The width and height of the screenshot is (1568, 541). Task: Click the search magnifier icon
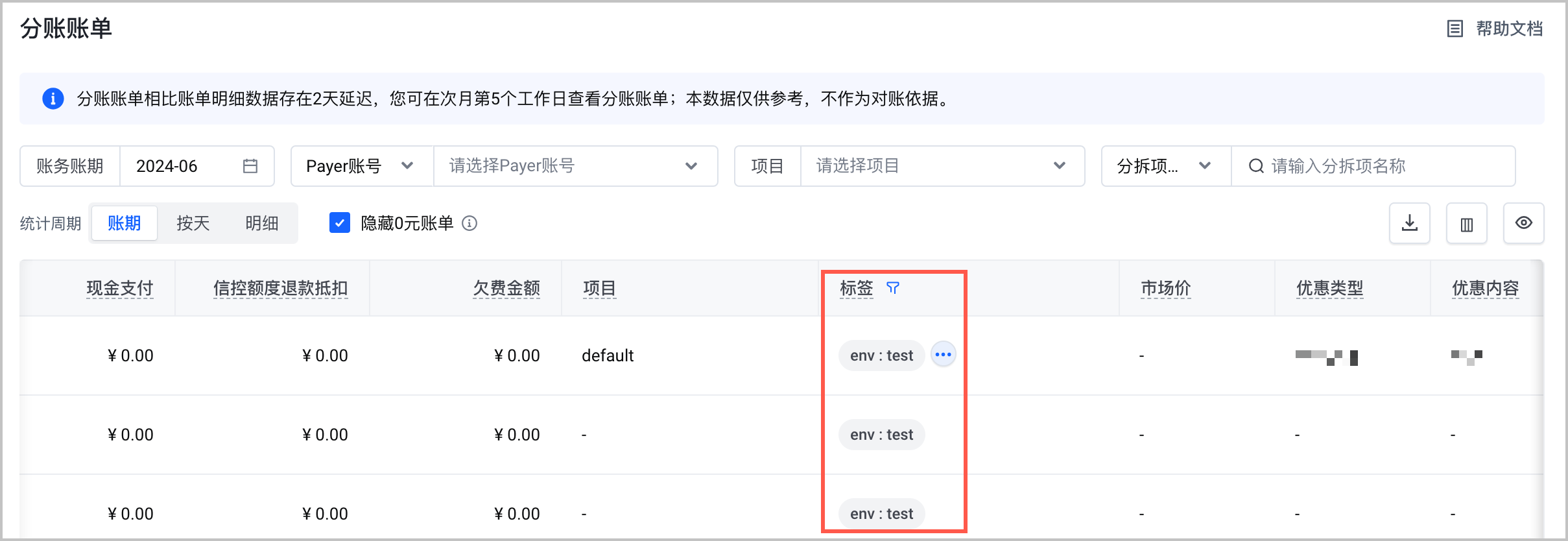1256,166
